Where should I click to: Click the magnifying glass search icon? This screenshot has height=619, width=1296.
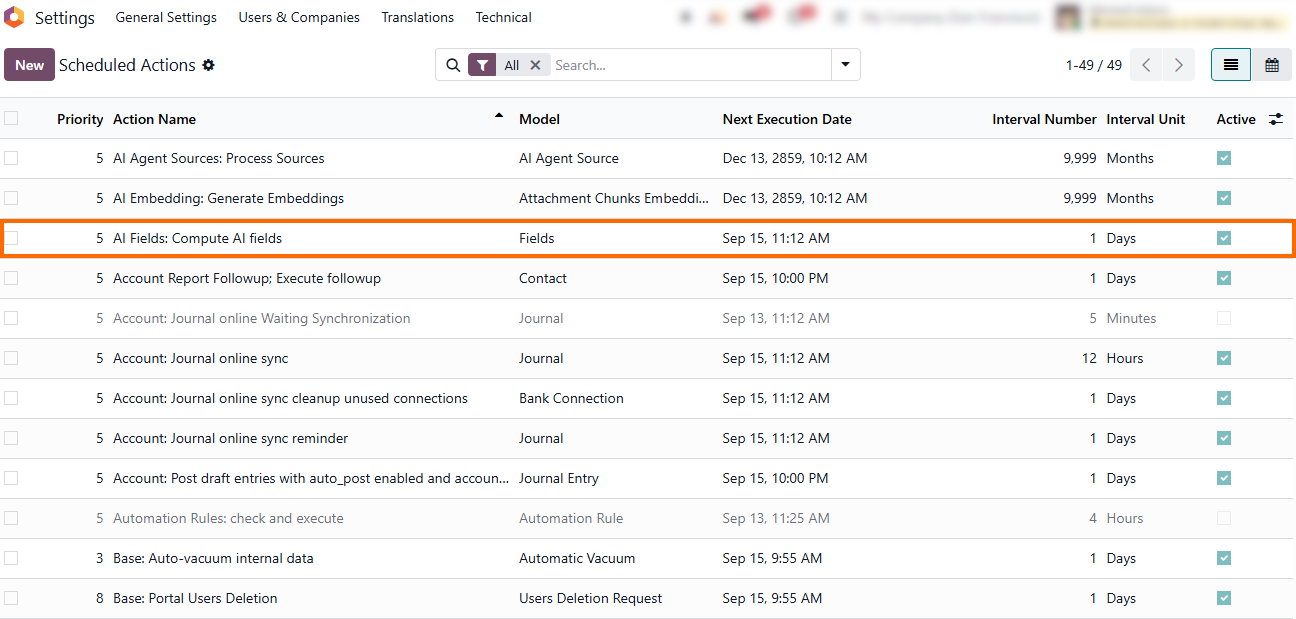[453, 65]
